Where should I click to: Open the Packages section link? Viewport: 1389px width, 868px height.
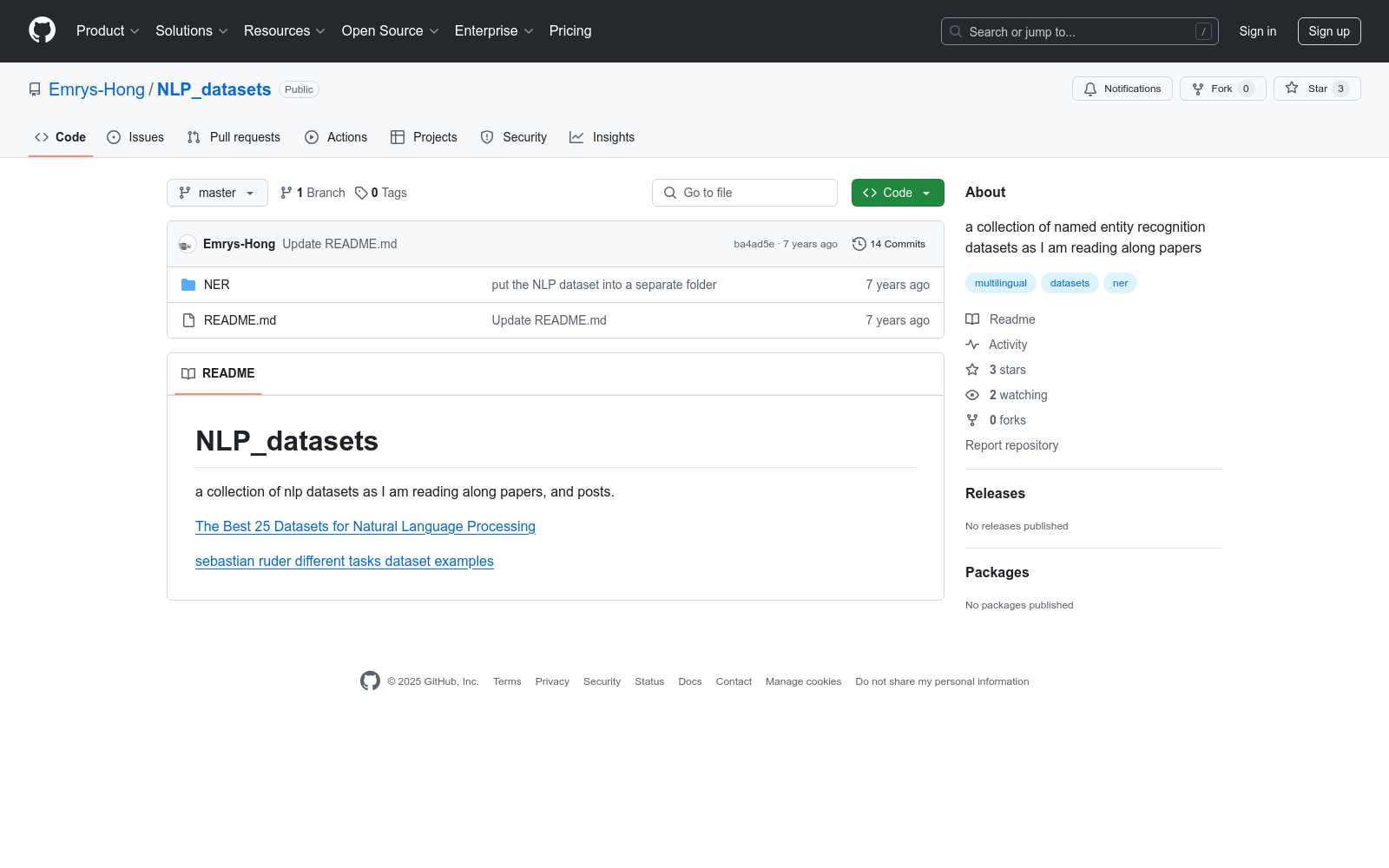pyautogui.click(x=997, y=573)
